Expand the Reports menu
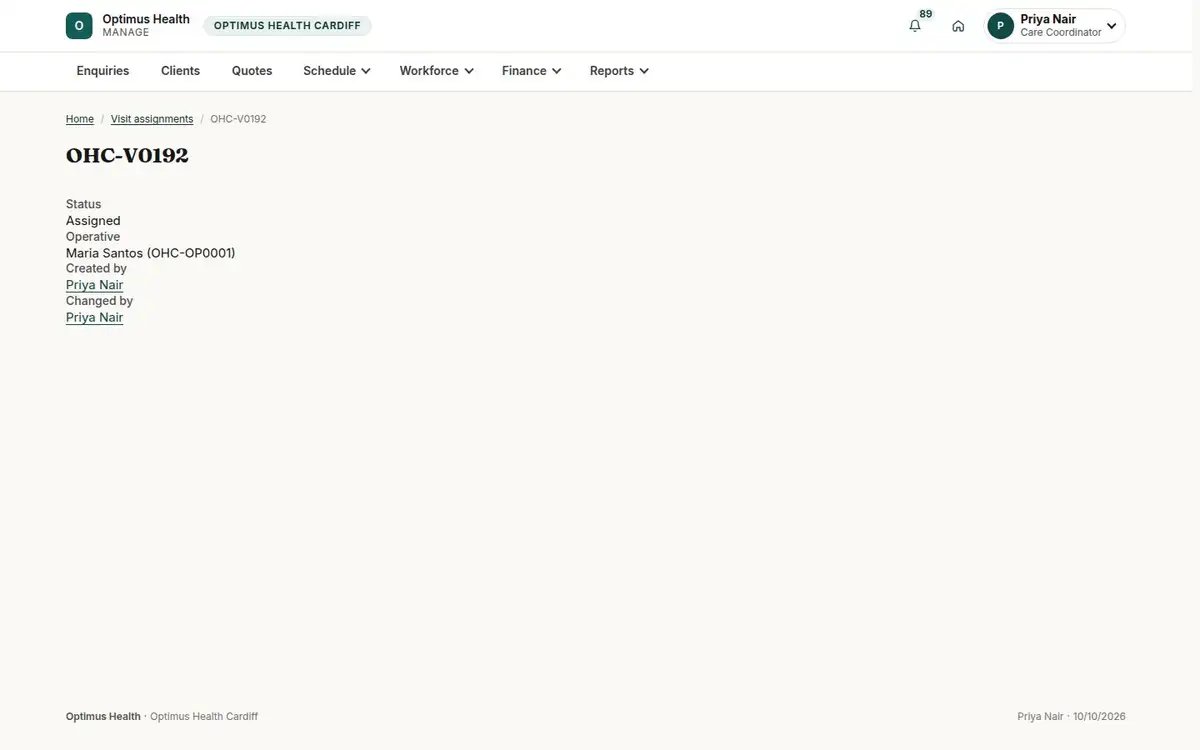 (x=619, y=71)
